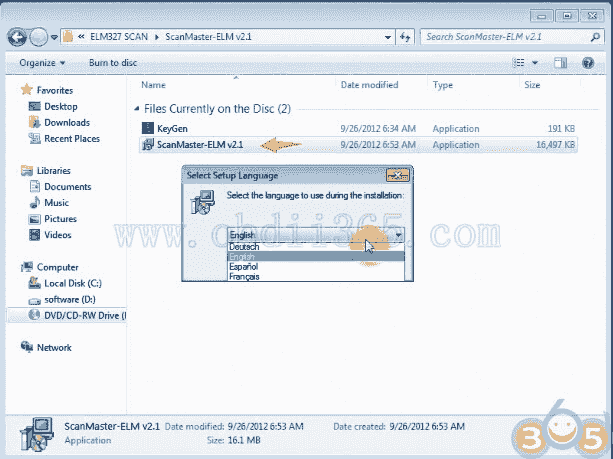
Task: Select the KeyGen file icon
Action: tap(148, 128)
